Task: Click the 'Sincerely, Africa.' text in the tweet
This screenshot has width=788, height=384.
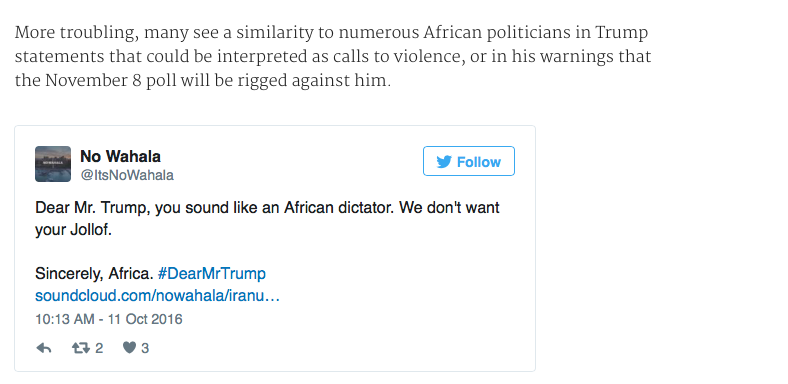Action: click(94, 273)
